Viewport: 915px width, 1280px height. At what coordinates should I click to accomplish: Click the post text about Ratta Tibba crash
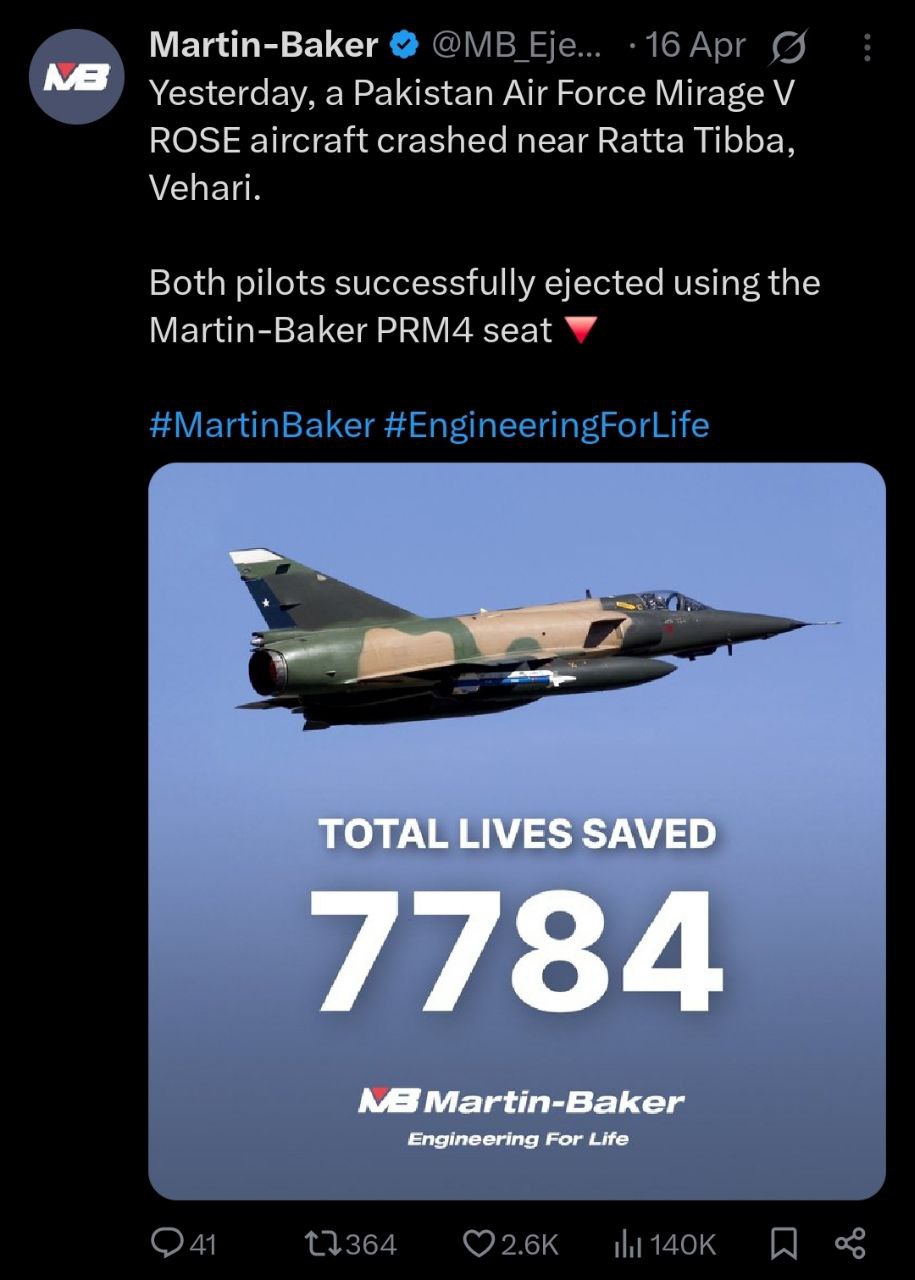470,140
